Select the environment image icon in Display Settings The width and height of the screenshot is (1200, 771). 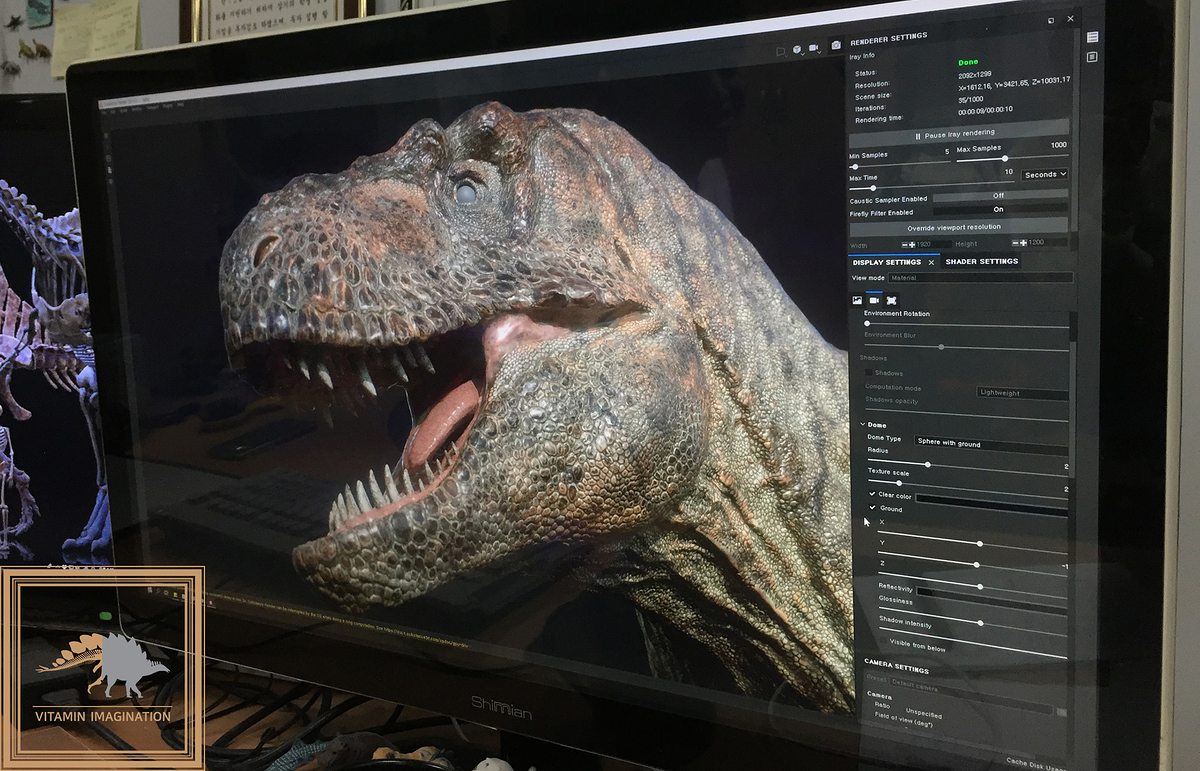857,300
